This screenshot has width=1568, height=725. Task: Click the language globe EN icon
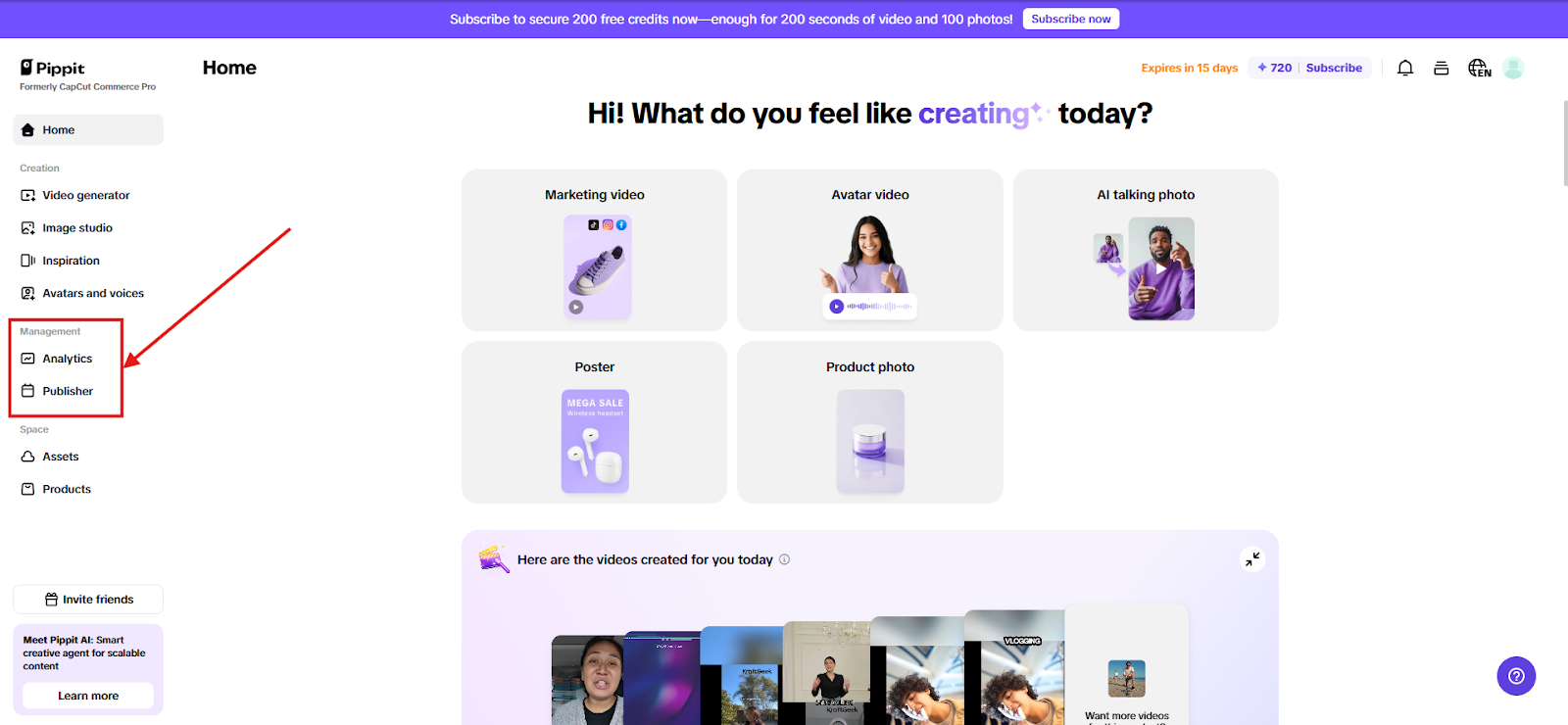(x=1479, y=68)
